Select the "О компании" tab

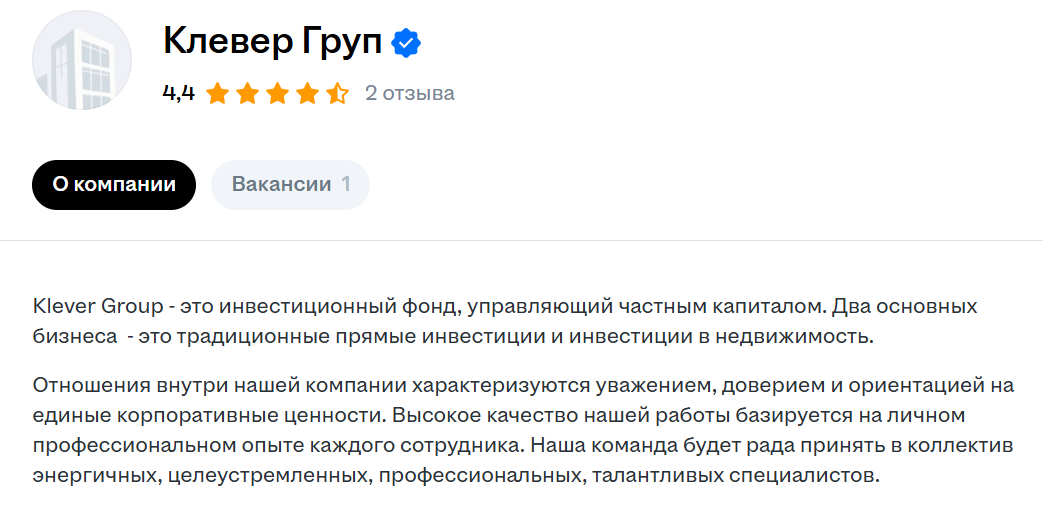[114, 185]
